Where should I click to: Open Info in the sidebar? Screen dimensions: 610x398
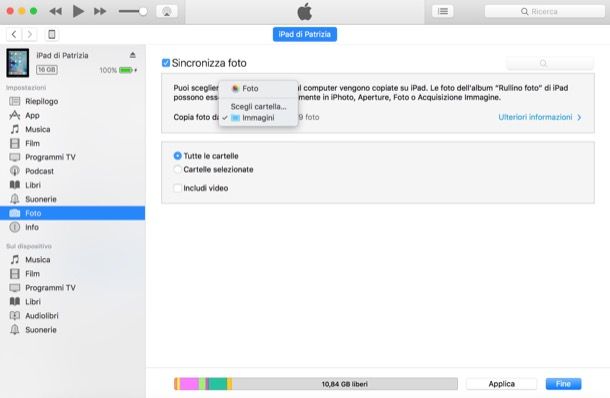click(x=72, y=227)
